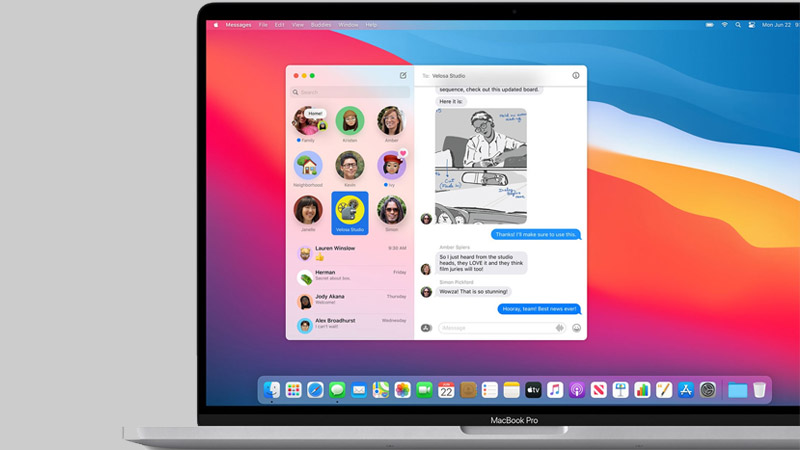Open the Lauren Winslow conversation row

[351, 253]
